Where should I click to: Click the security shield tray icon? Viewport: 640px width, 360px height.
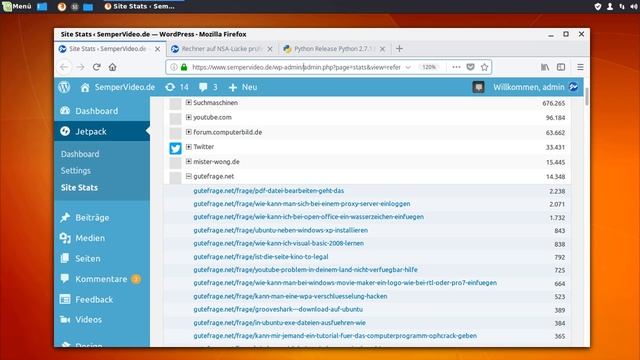click(598, 7)
